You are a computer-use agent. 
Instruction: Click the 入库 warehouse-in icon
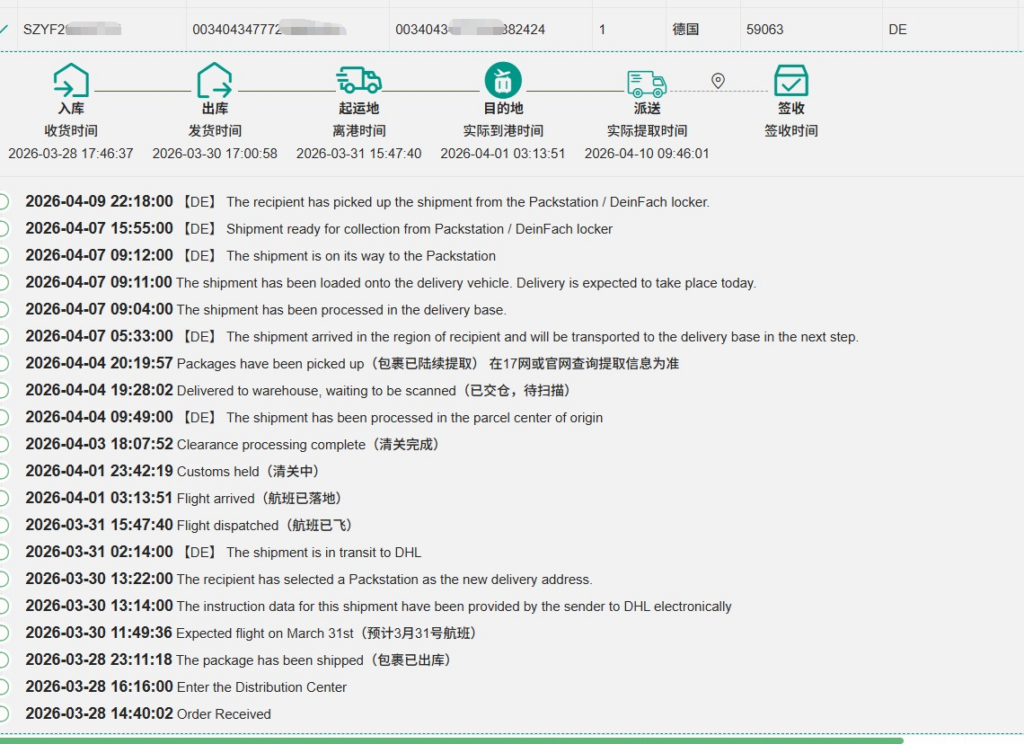coord(71,80)
